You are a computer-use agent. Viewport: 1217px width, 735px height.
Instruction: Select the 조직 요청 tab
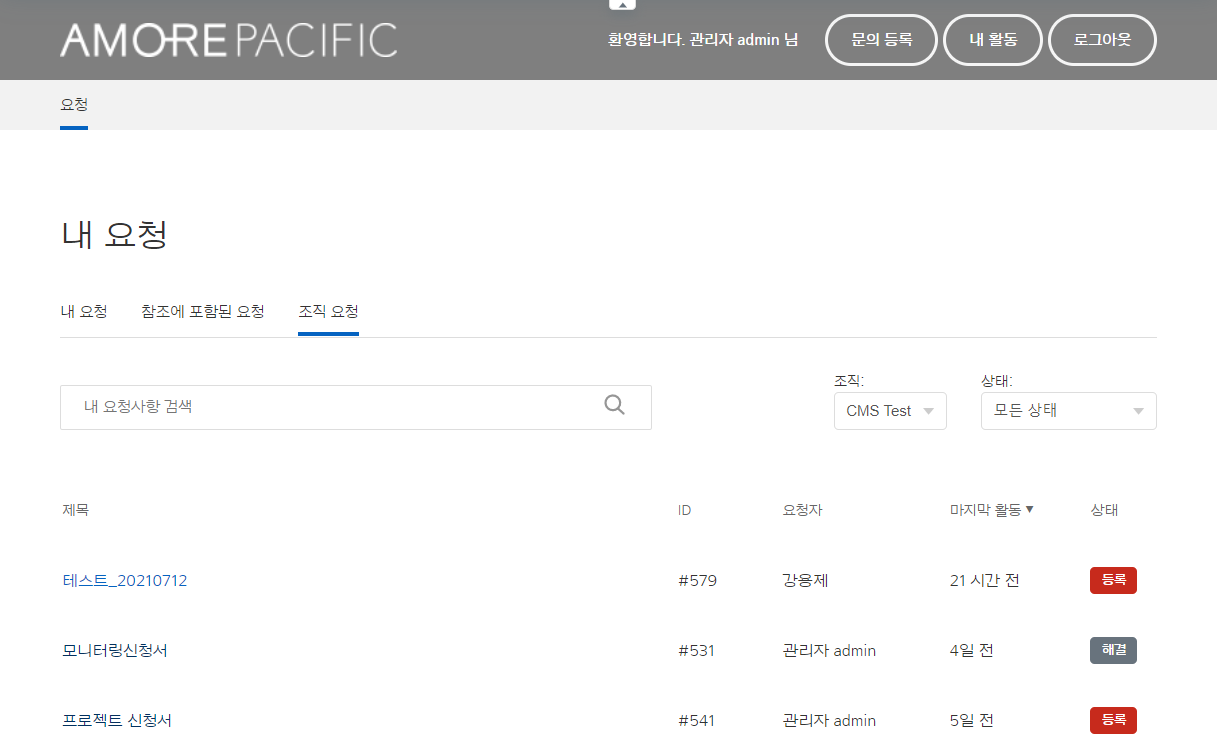328,311
